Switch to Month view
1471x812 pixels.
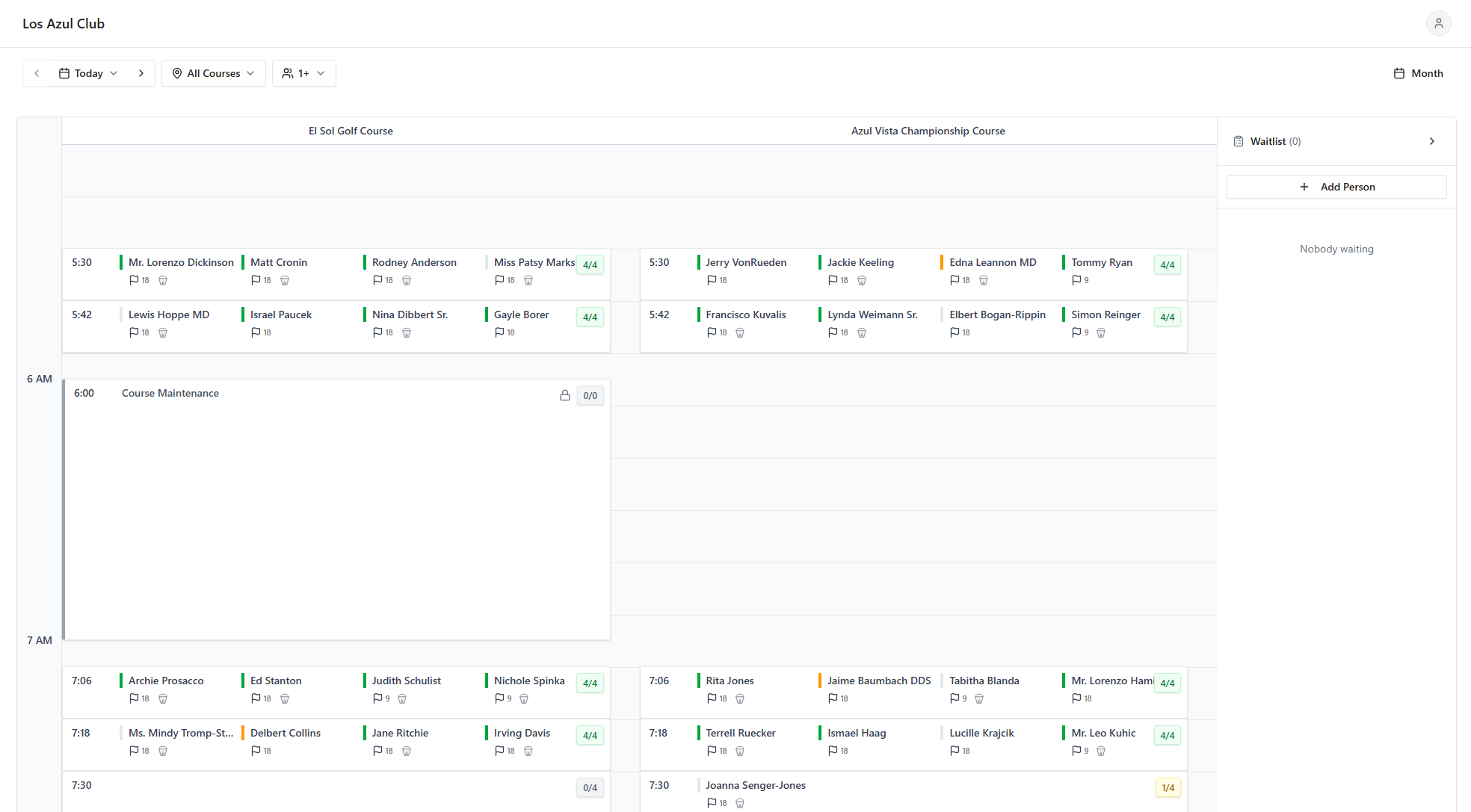point(1417,73)
